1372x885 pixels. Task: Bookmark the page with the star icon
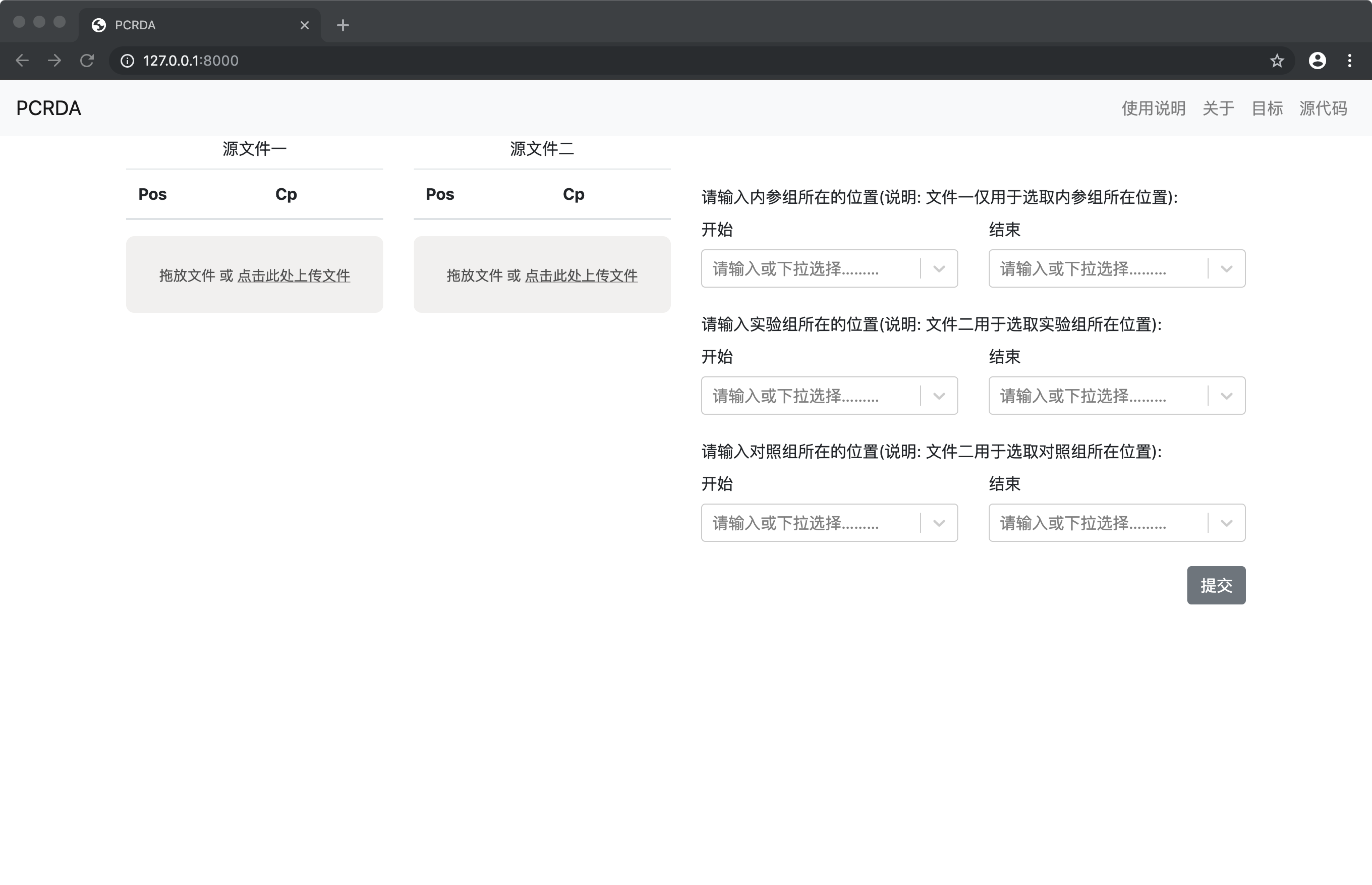[x=1277, y=60]
